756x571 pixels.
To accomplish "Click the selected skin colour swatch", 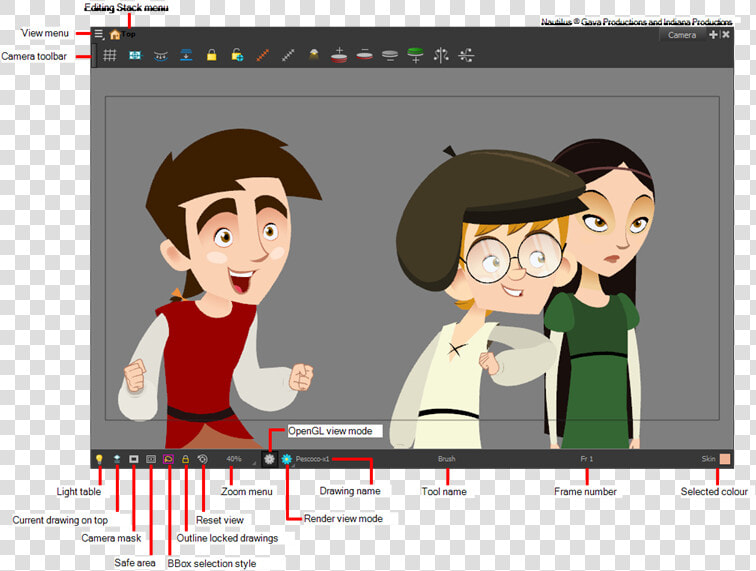I will [725, 459].
